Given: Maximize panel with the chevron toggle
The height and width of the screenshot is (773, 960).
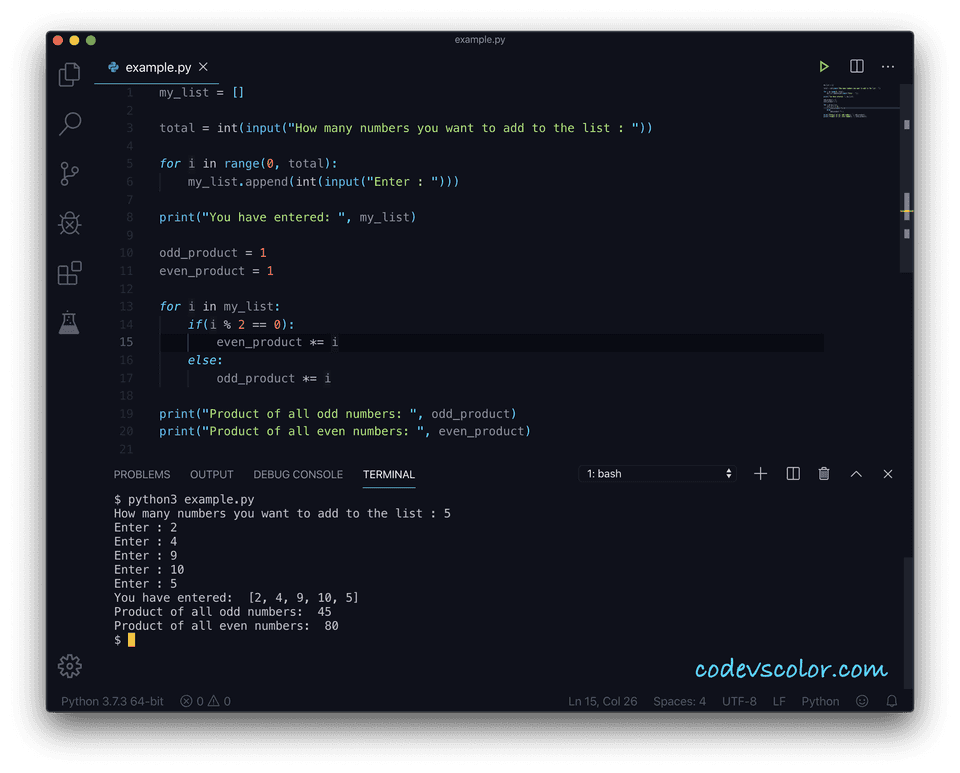Looking at the screenshot, I should [x=856, y=474].
